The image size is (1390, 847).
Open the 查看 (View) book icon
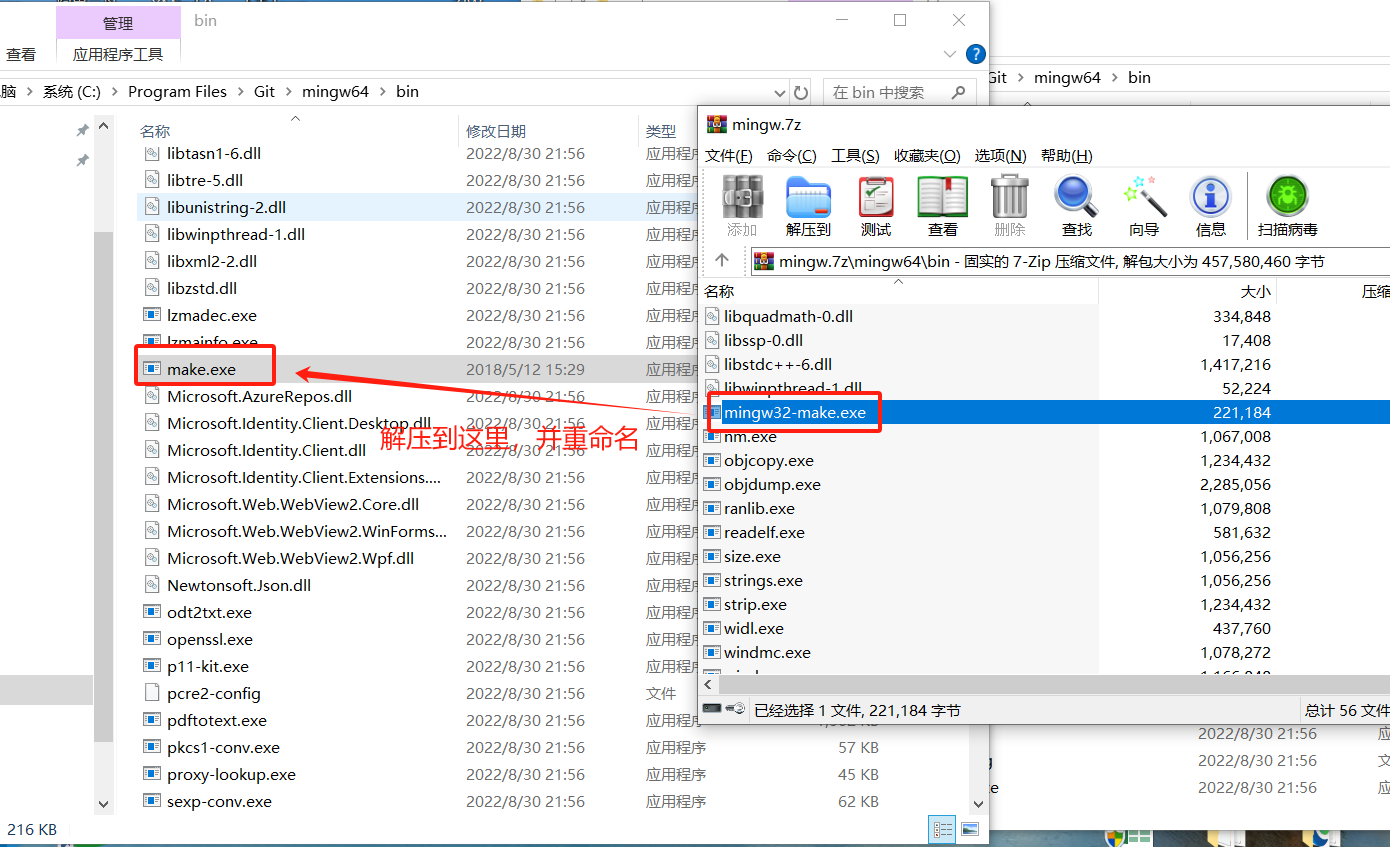click(942, 205)
